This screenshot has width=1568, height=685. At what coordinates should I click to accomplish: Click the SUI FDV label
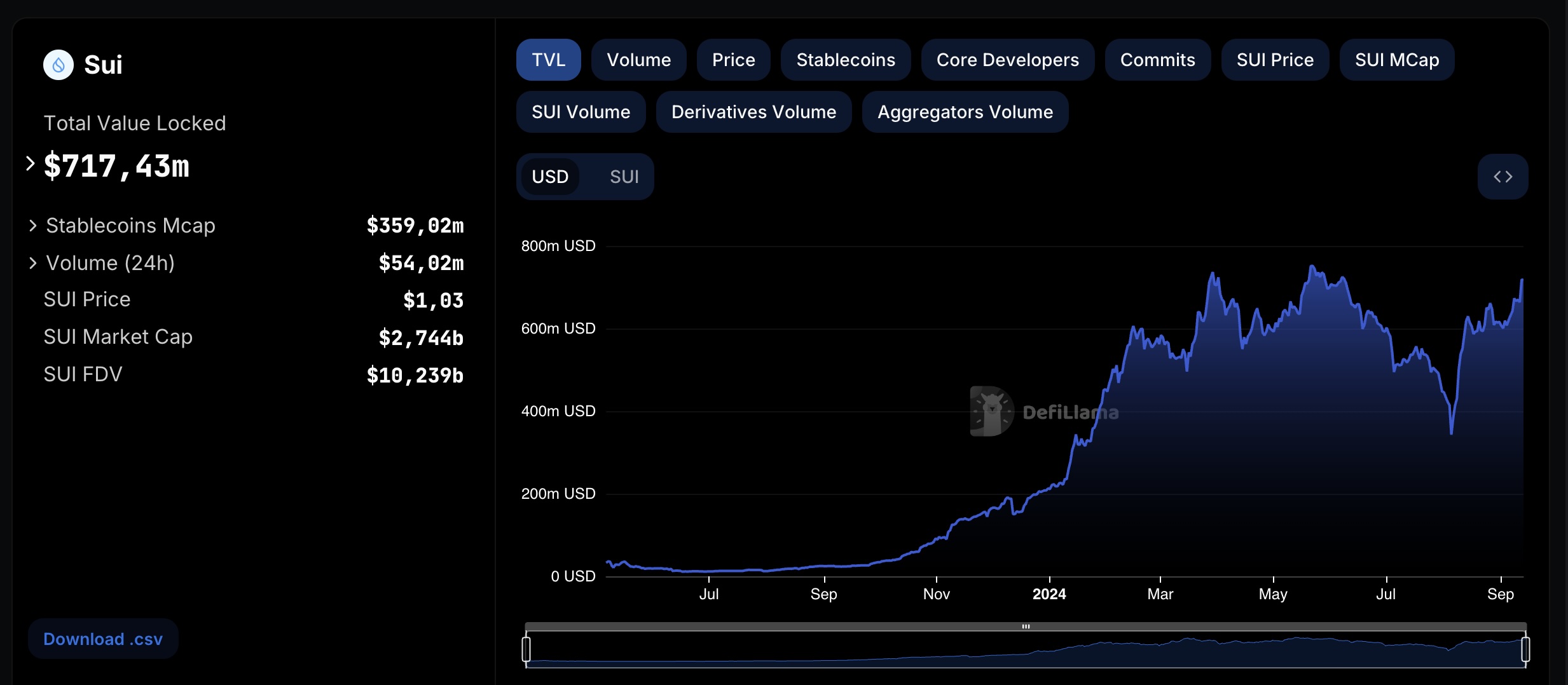point(83,374)
